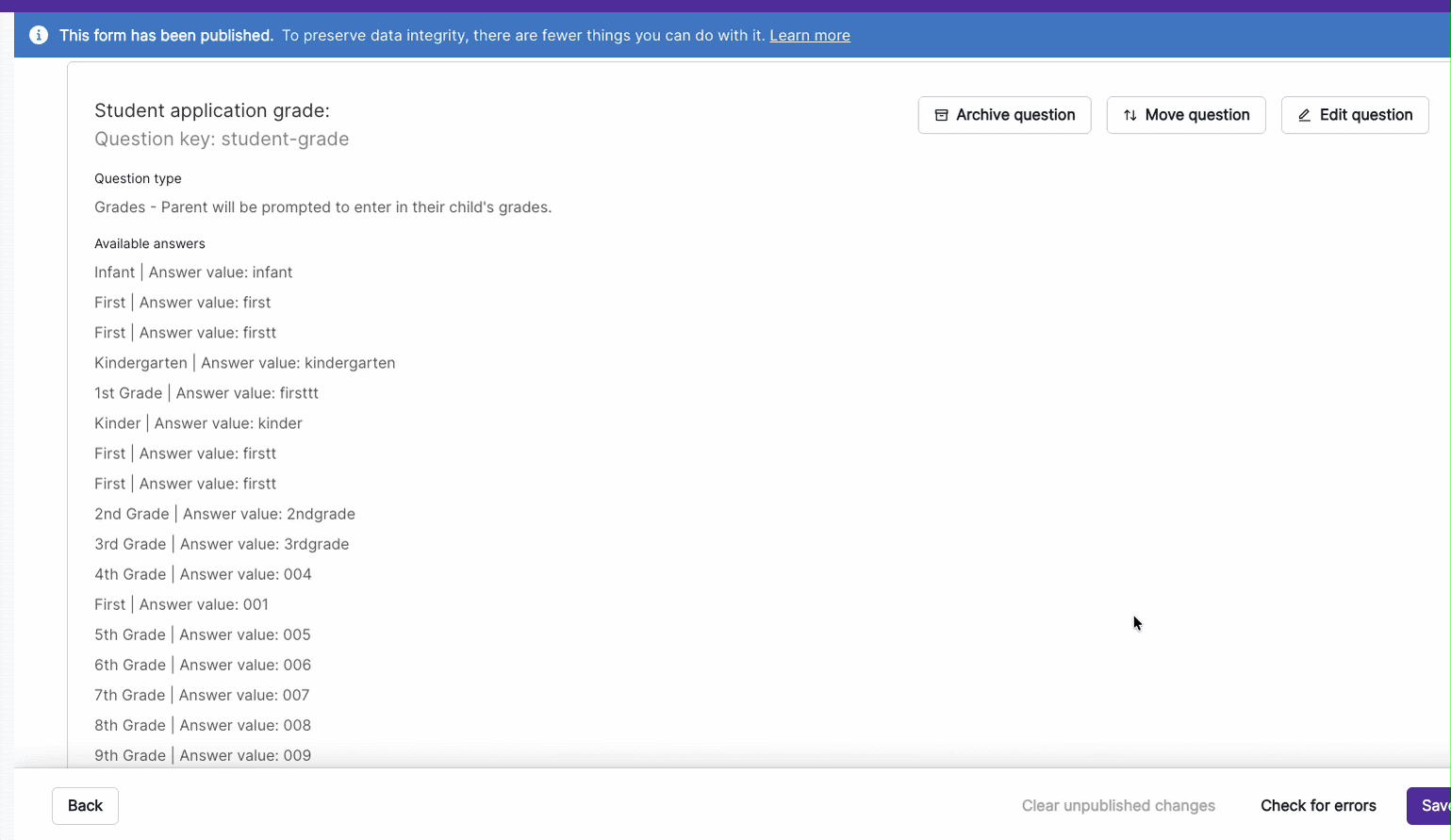
Task: Click the Grades question type description
Action: (x=322, y=207)
